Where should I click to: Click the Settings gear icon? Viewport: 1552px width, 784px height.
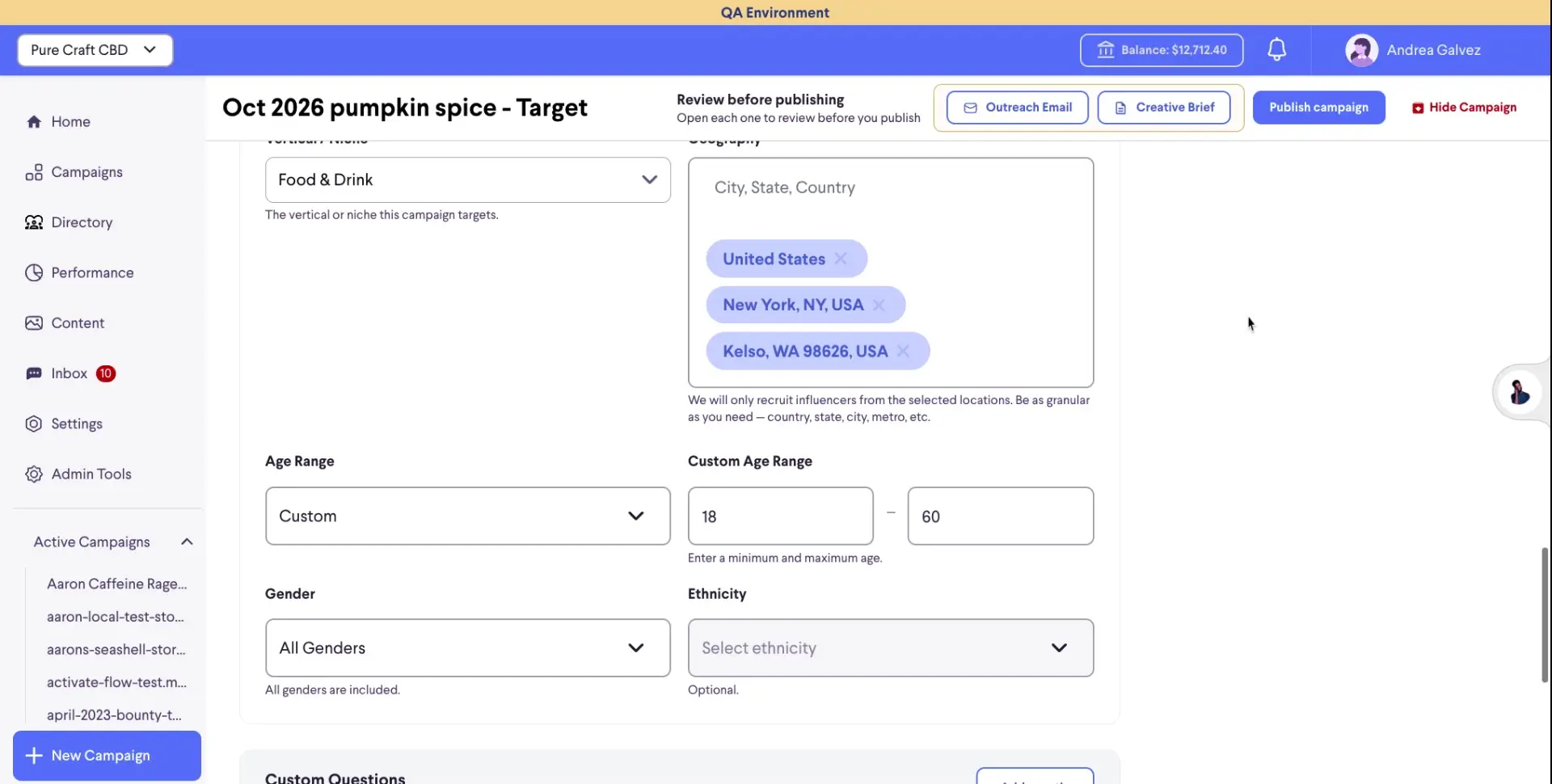tap(34, 424)
